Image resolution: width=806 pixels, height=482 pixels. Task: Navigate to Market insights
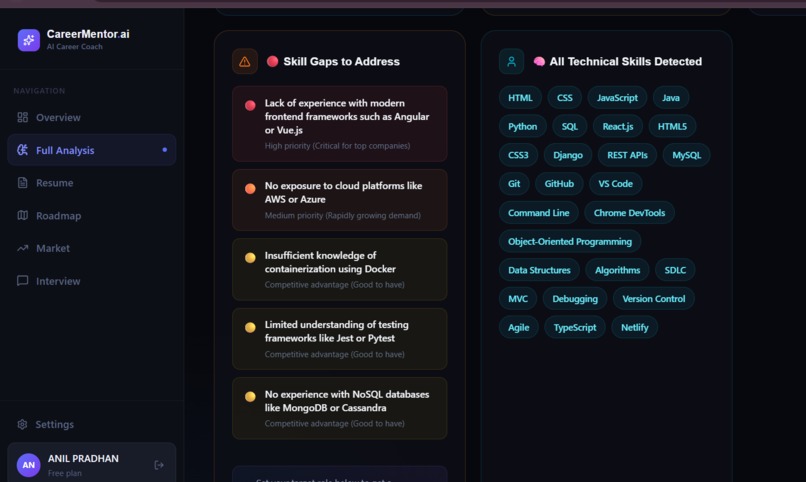pyautogui.click(x=91, y=248)
